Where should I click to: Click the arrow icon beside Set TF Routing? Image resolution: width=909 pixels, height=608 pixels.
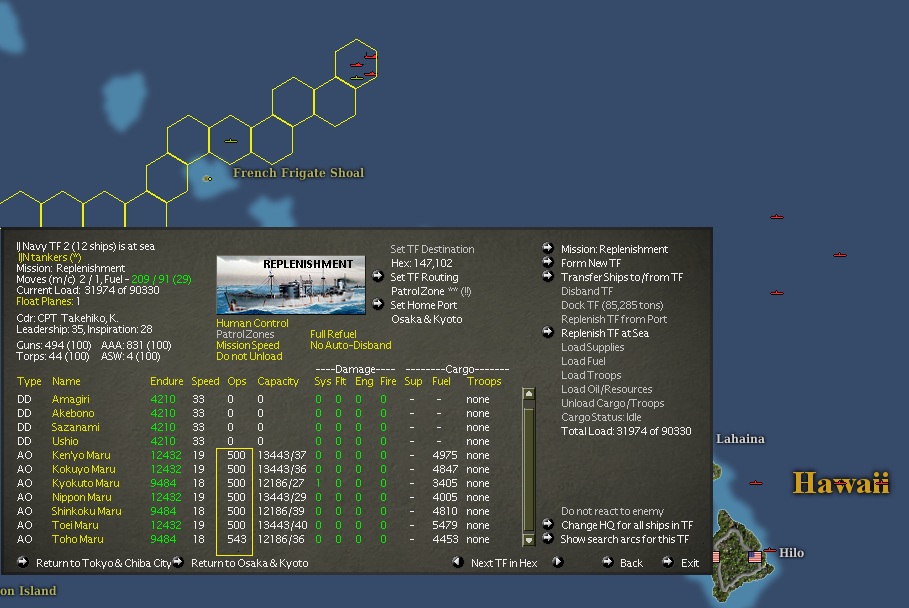(x=377, y=276)
